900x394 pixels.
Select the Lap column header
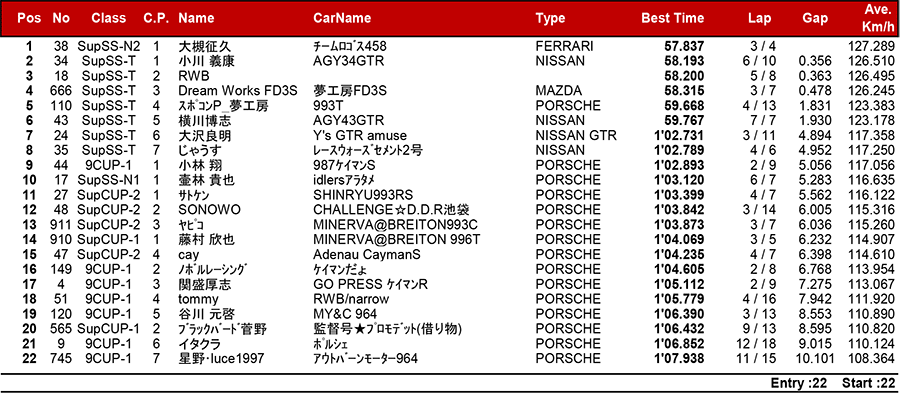tap(759, 18)
